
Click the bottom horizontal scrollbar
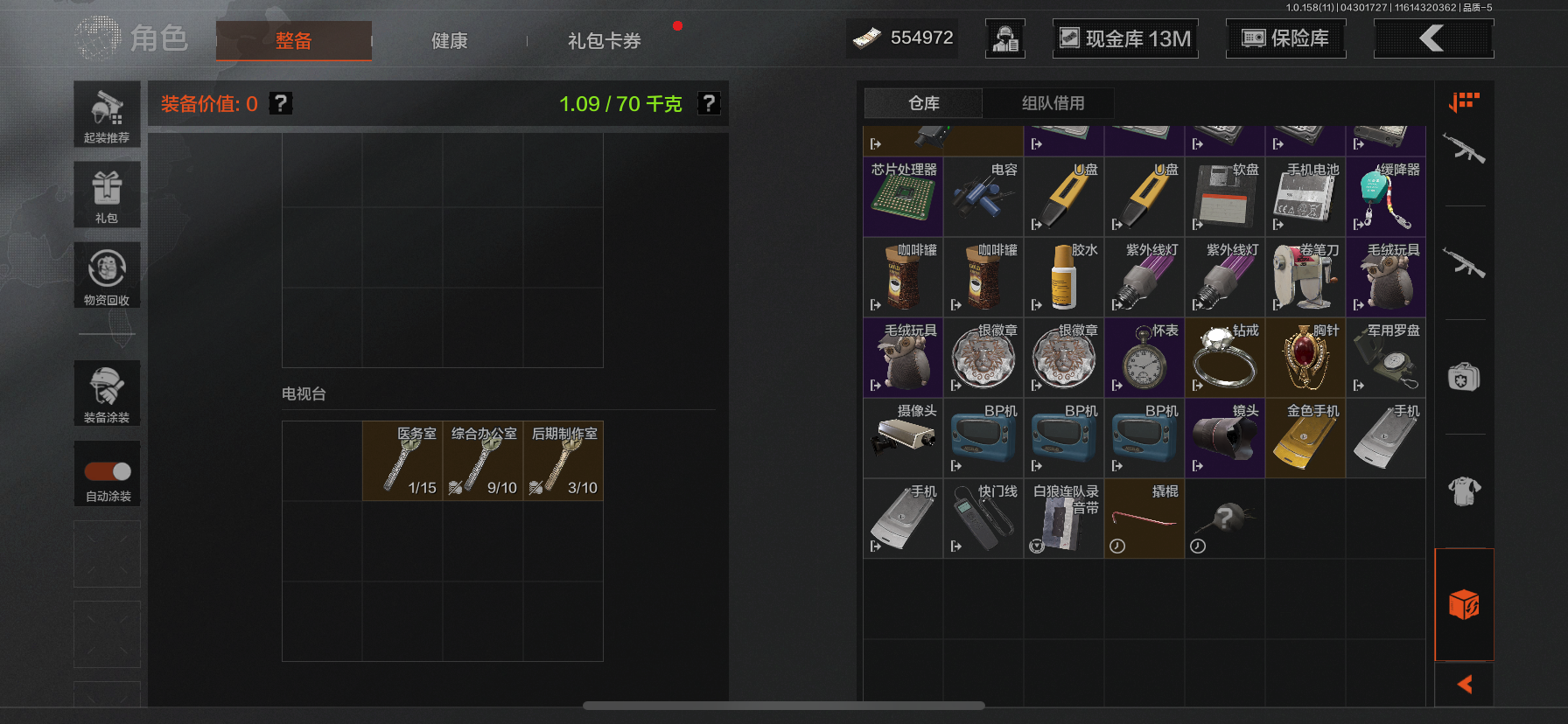click(x=784, y=706)
